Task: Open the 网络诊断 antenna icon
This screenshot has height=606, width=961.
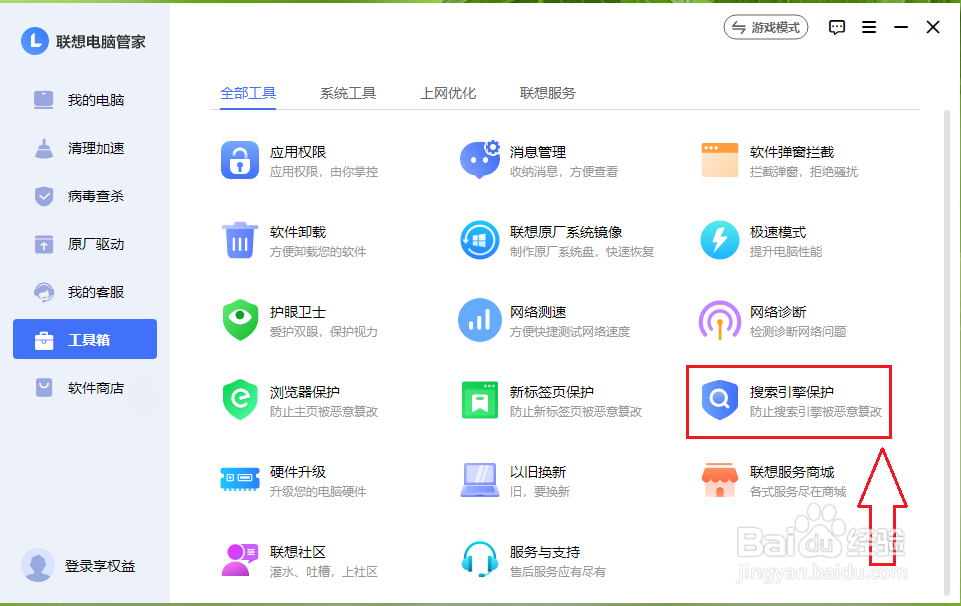Action: click(x=720, y=320)
